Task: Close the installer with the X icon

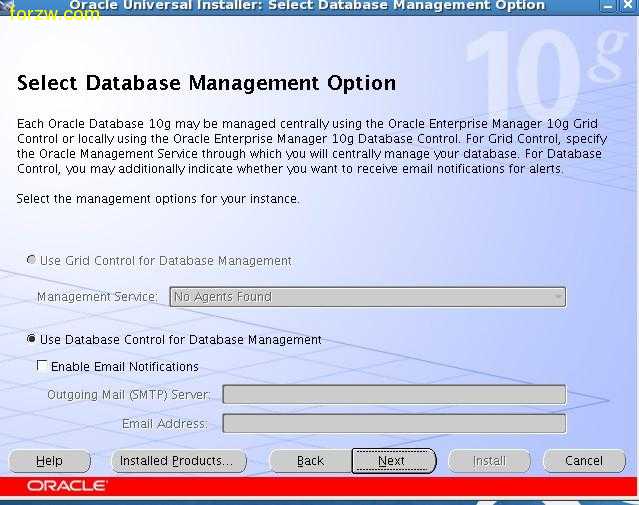Action: [628, 6]
